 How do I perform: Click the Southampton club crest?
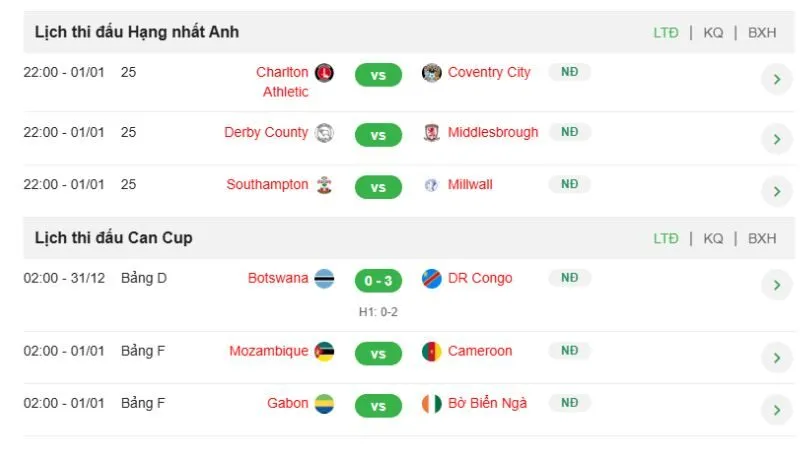tap(324, 185)
